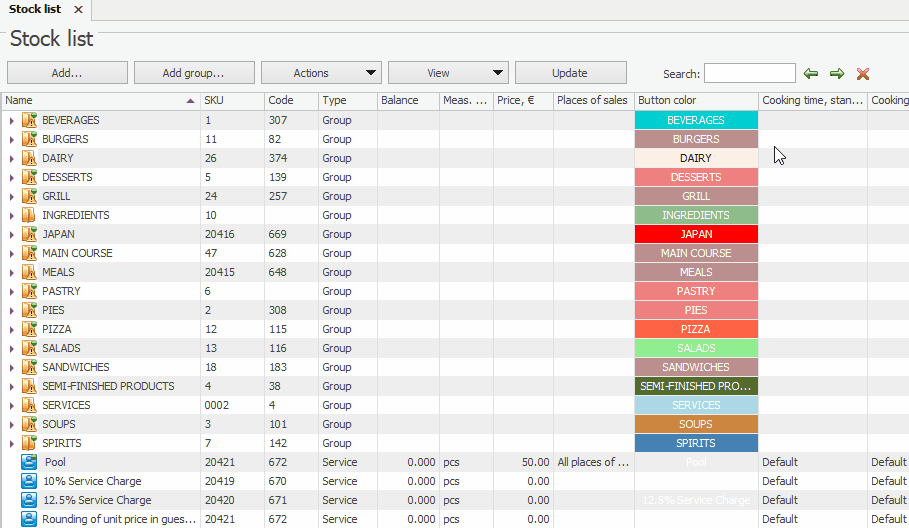Screen dimensions: 909x528
Task: Click the 10% Service Charge item icon
Action: coord(29,481)
